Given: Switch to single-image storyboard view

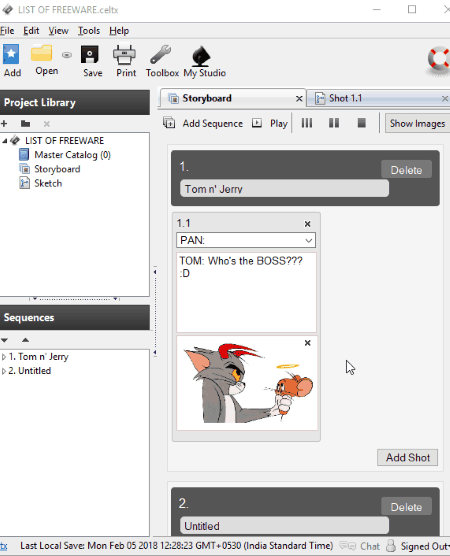Looking at the screenshot, I should (x=361, y=123).
